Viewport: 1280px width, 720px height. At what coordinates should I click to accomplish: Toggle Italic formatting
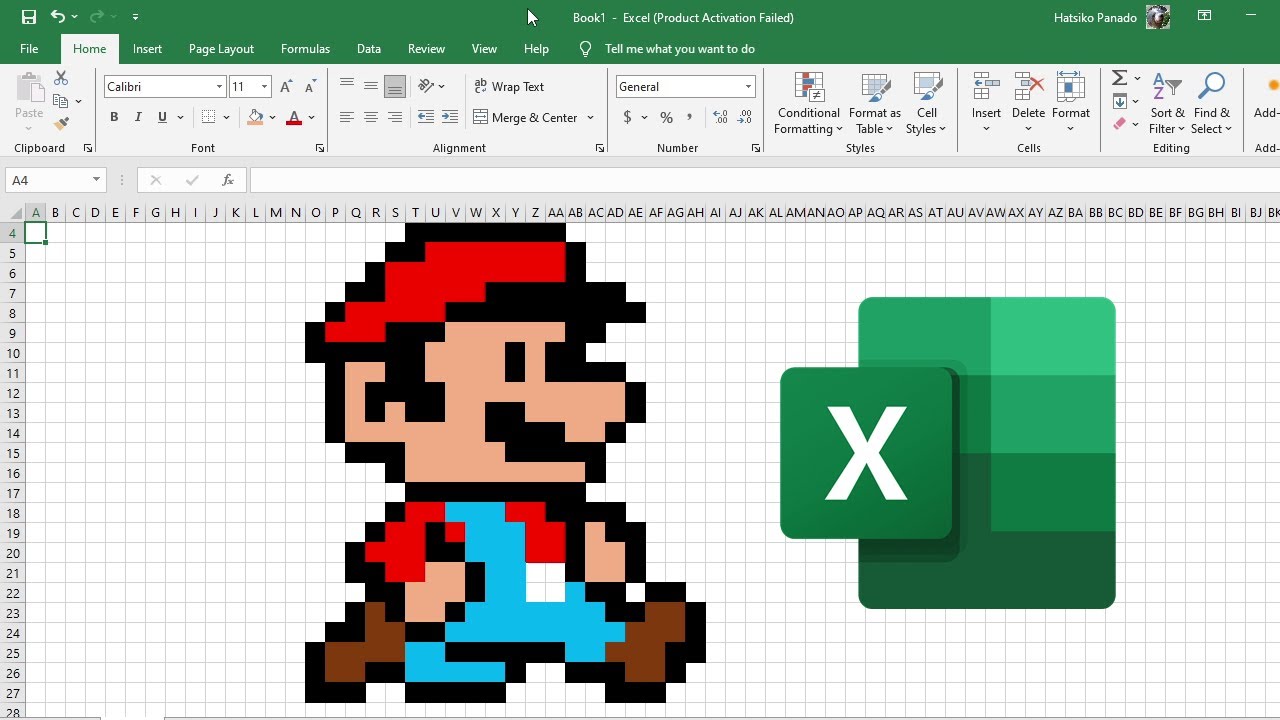[x=138, y=117]
